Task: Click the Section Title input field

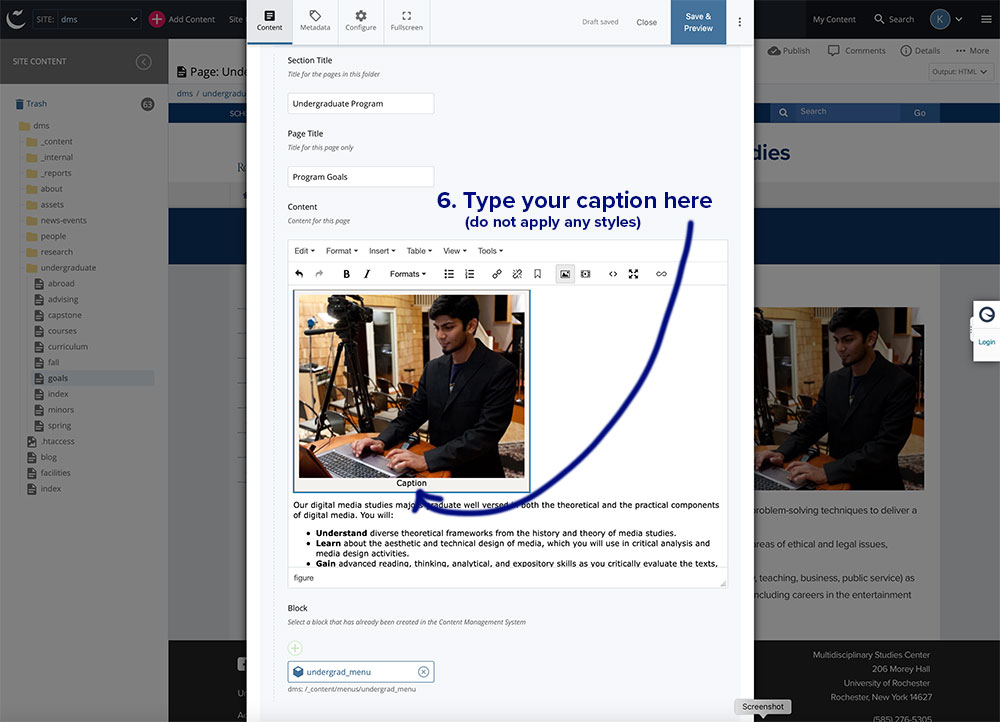Action: (361, 103)
